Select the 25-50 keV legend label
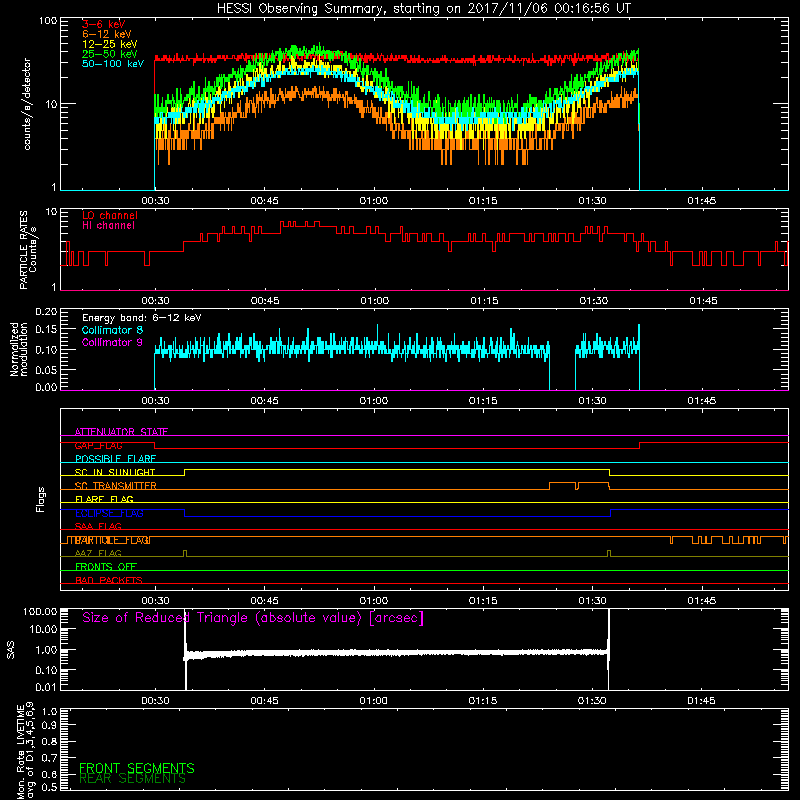This screenshot has height=800, width=800. [x=110, y=54]
